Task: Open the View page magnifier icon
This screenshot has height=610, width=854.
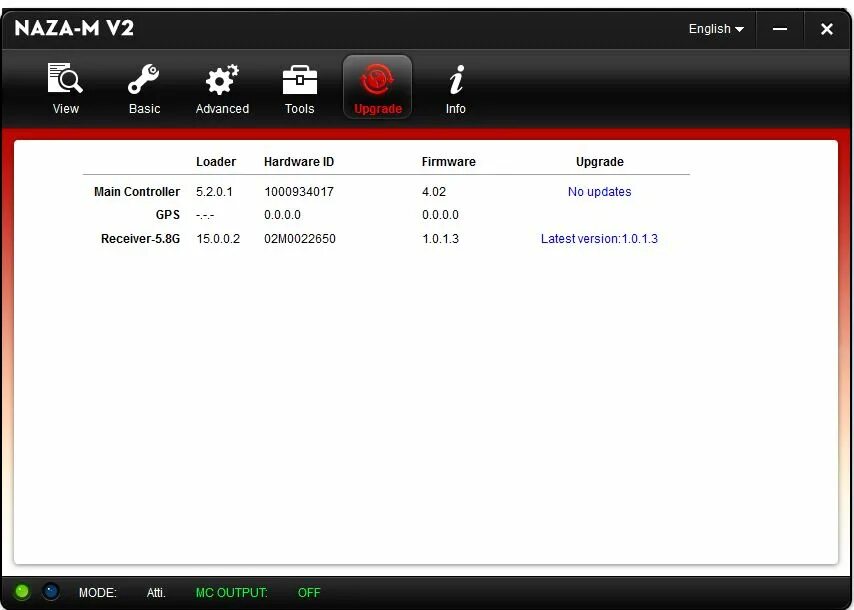Action: point(65,78)
